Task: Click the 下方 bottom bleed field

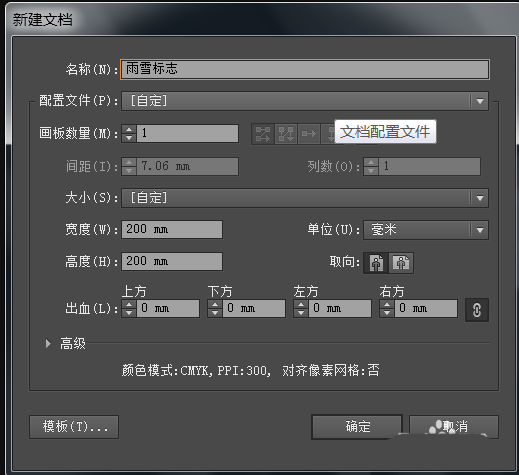Action: (x=254, y=308)
